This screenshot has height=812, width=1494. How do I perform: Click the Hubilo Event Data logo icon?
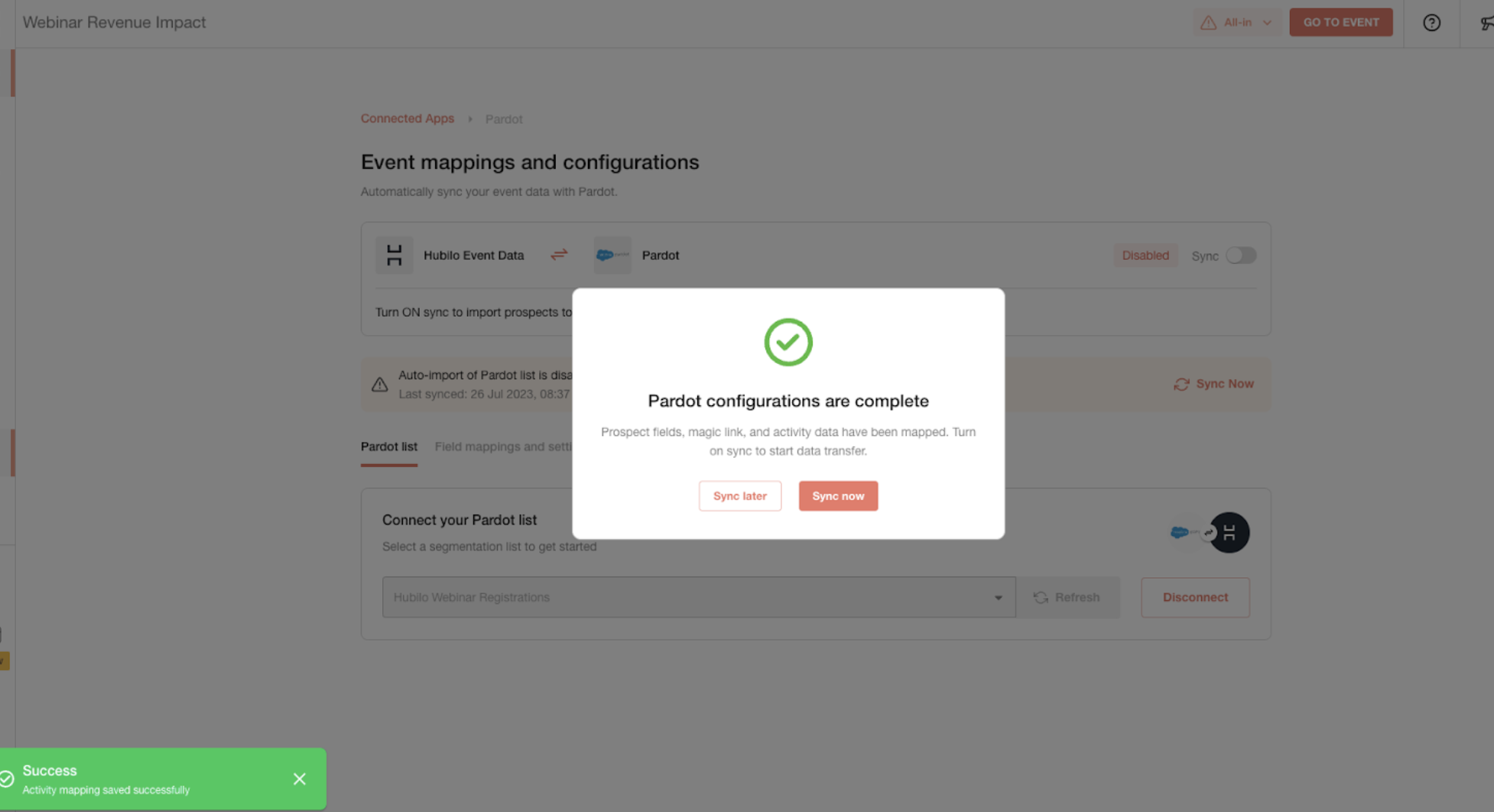[395, 255]
